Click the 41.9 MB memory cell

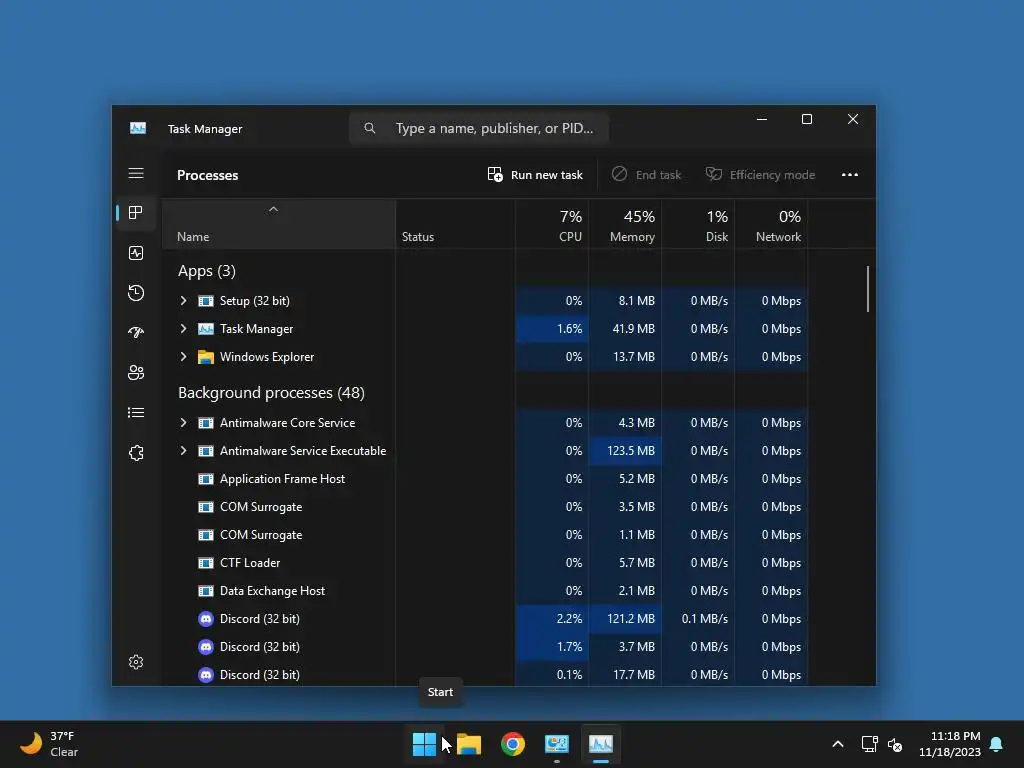625,328
